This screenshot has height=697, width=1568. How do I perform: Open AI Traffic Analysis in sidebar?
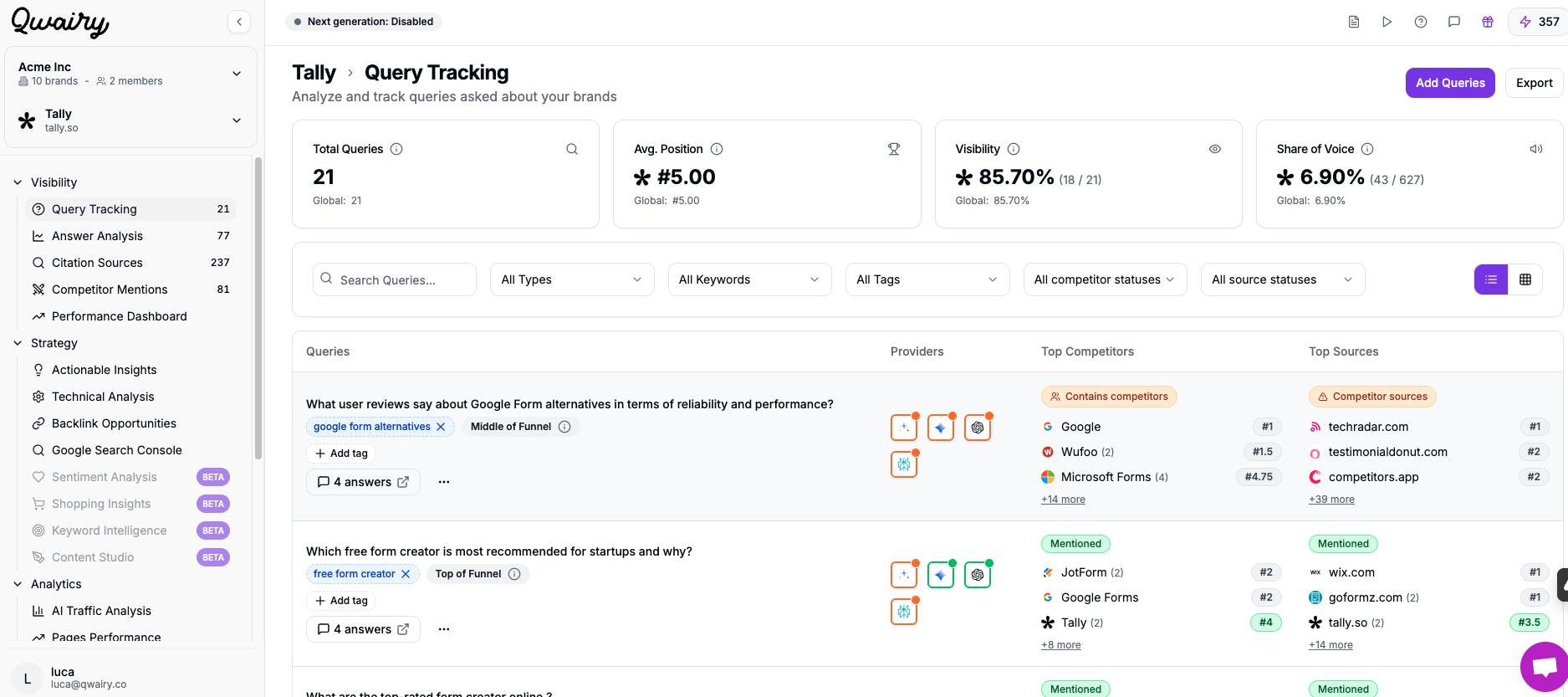point(130,611)
